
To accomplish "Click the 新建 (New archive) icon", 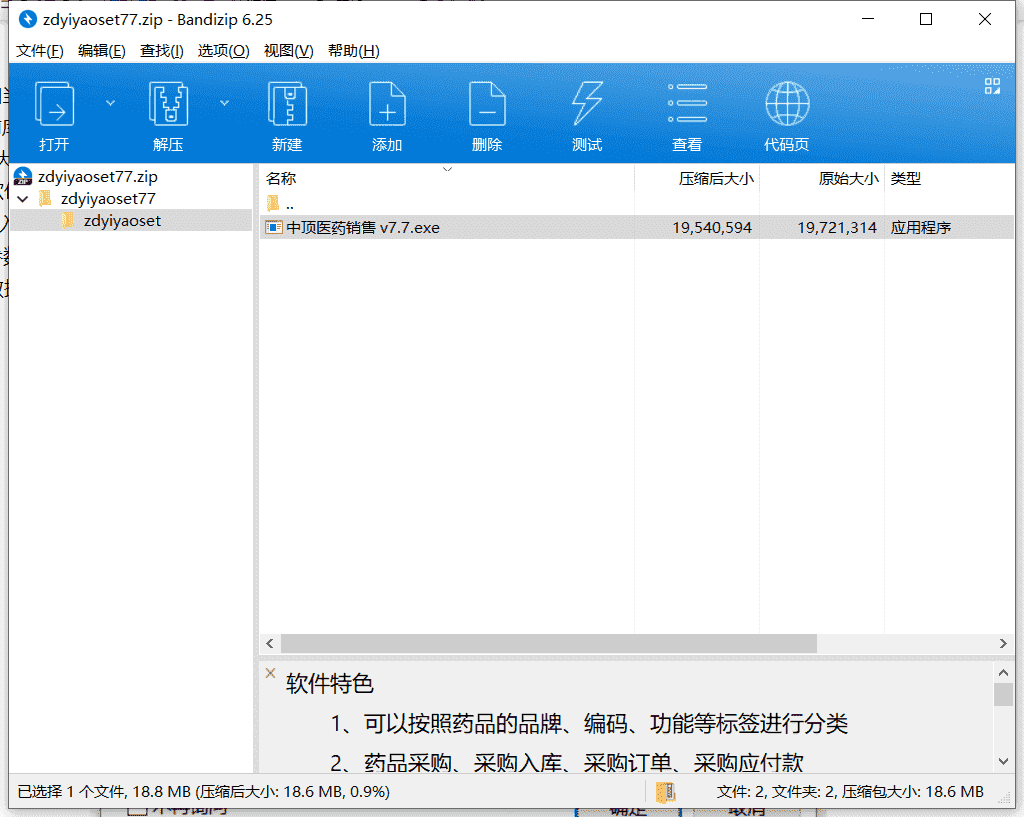I will 287,104.
